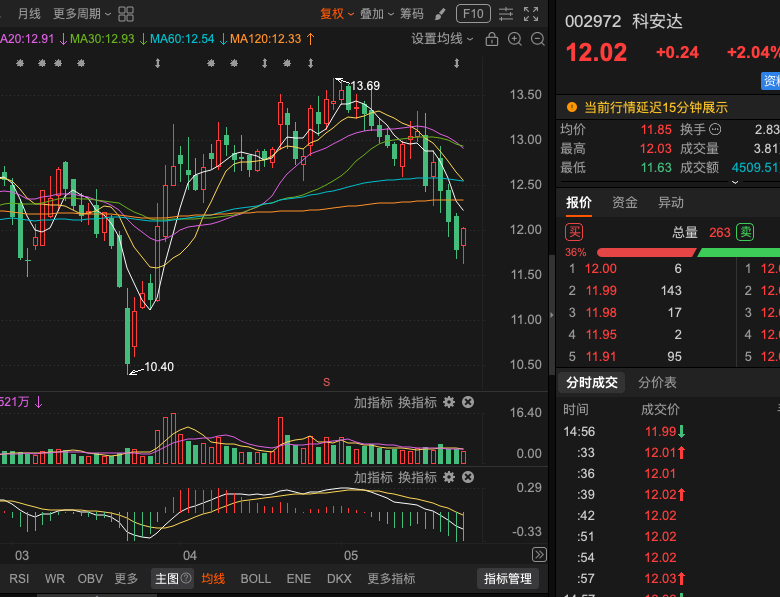
Task: Click the MA120:12.33 legend label
Action: [266, 39]
